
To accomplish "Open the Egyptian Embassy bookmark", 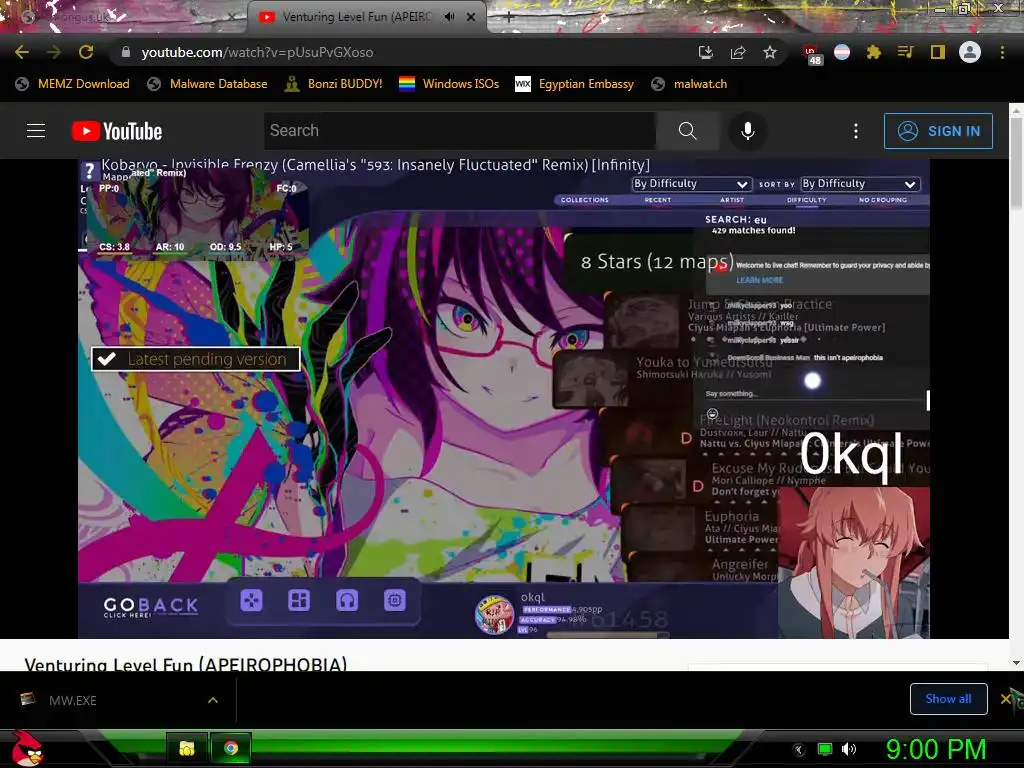I will tap(574, 84).
